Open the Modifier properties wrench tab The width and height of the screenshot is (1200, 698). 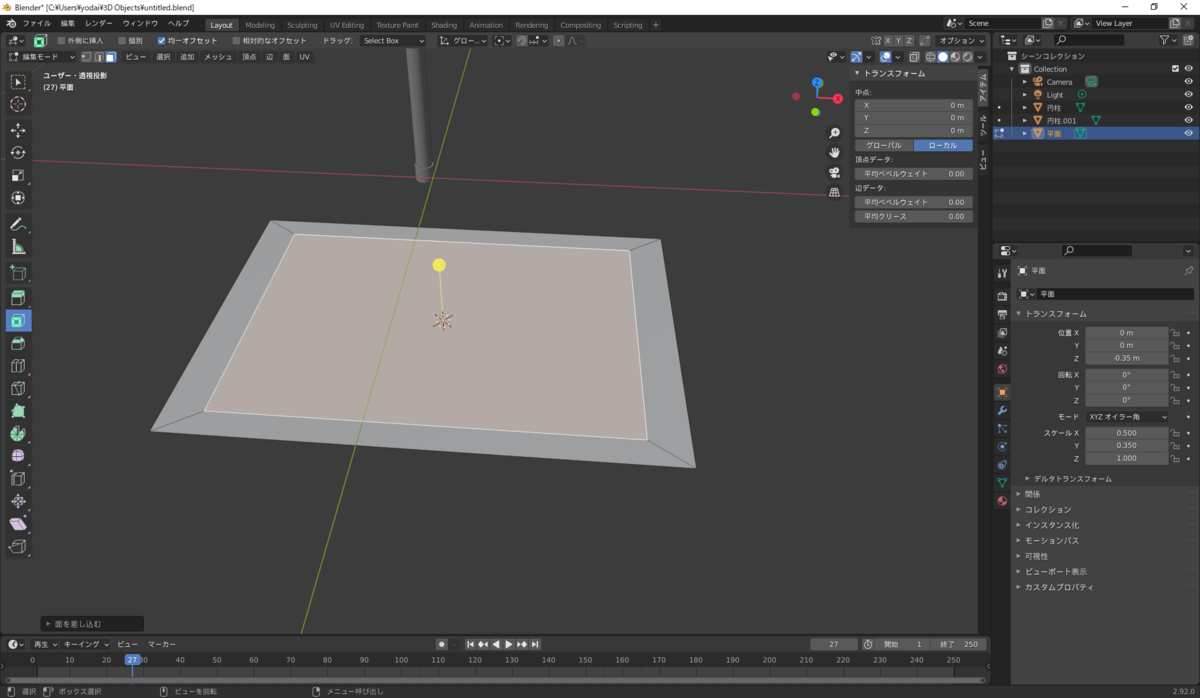1002,410
